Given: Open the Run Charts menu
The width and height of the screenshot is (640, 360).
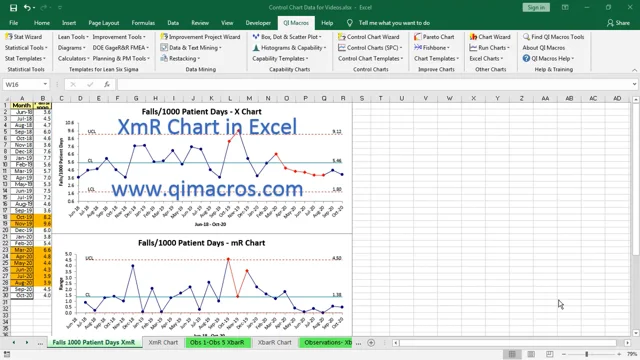Looking at the screenshot, I should tap(489, 48).
